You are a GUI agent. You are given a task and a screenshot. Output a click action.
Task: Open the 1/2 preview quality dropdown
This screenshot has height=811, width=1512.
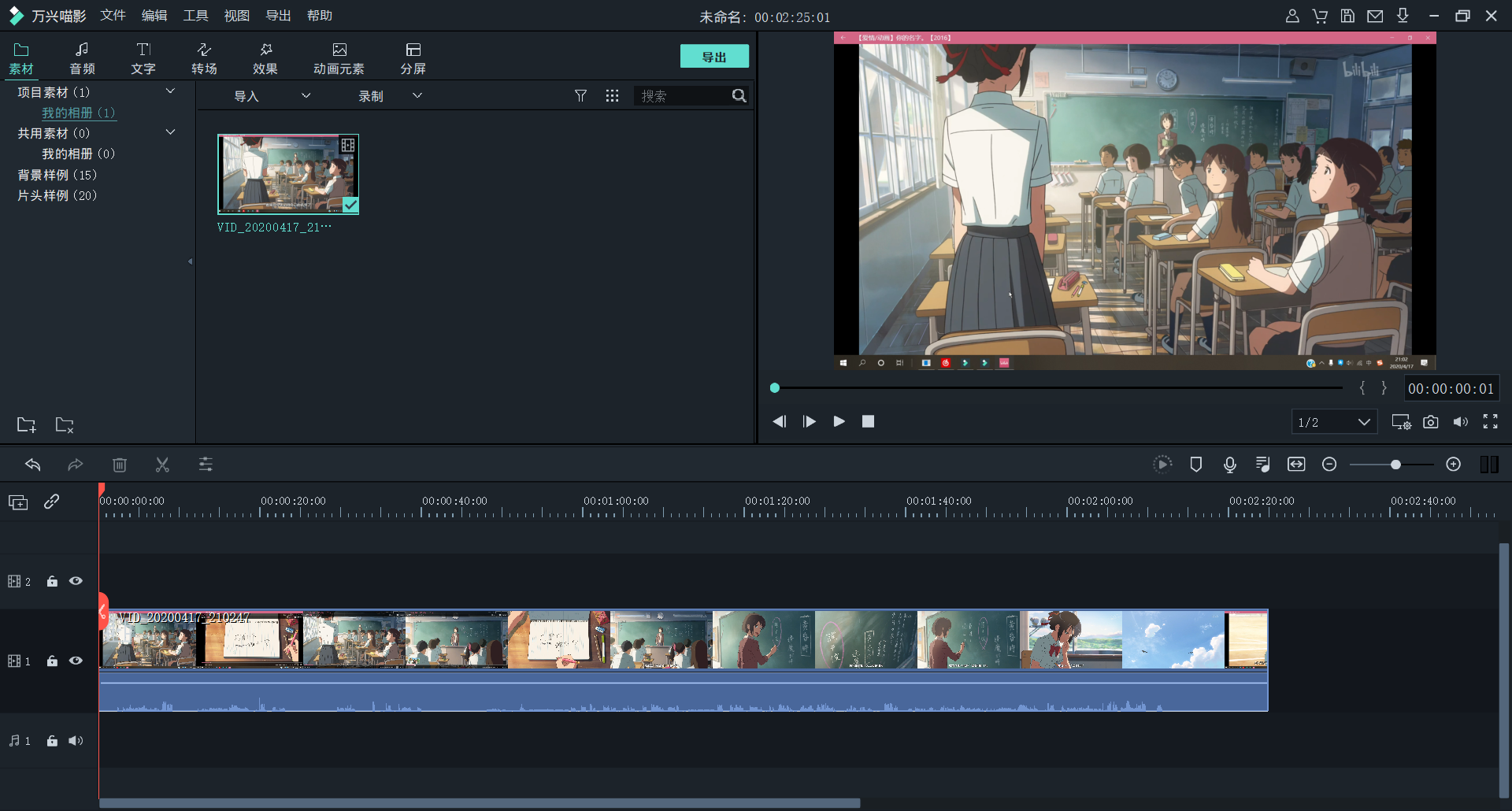tap(1334, 422)
